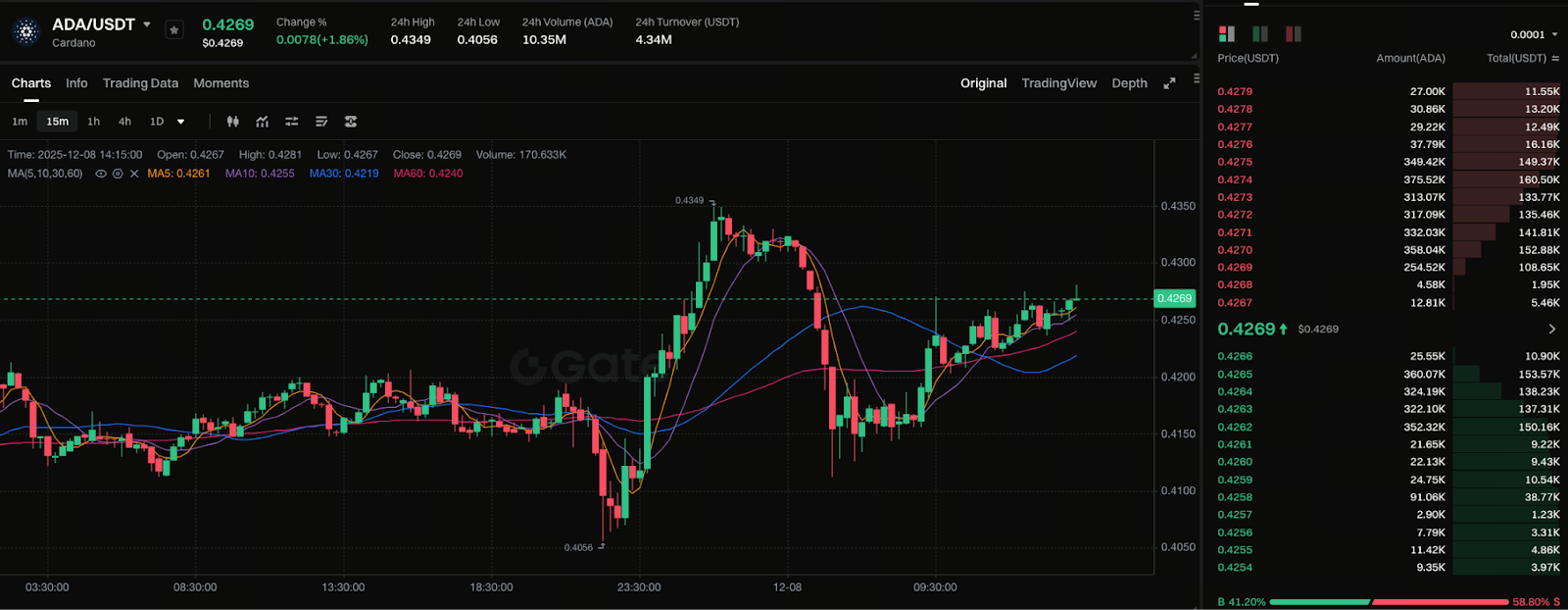Switch to the Charts tab
Image resolution: width=1568 pixels, height=610 pixels.
31,83
